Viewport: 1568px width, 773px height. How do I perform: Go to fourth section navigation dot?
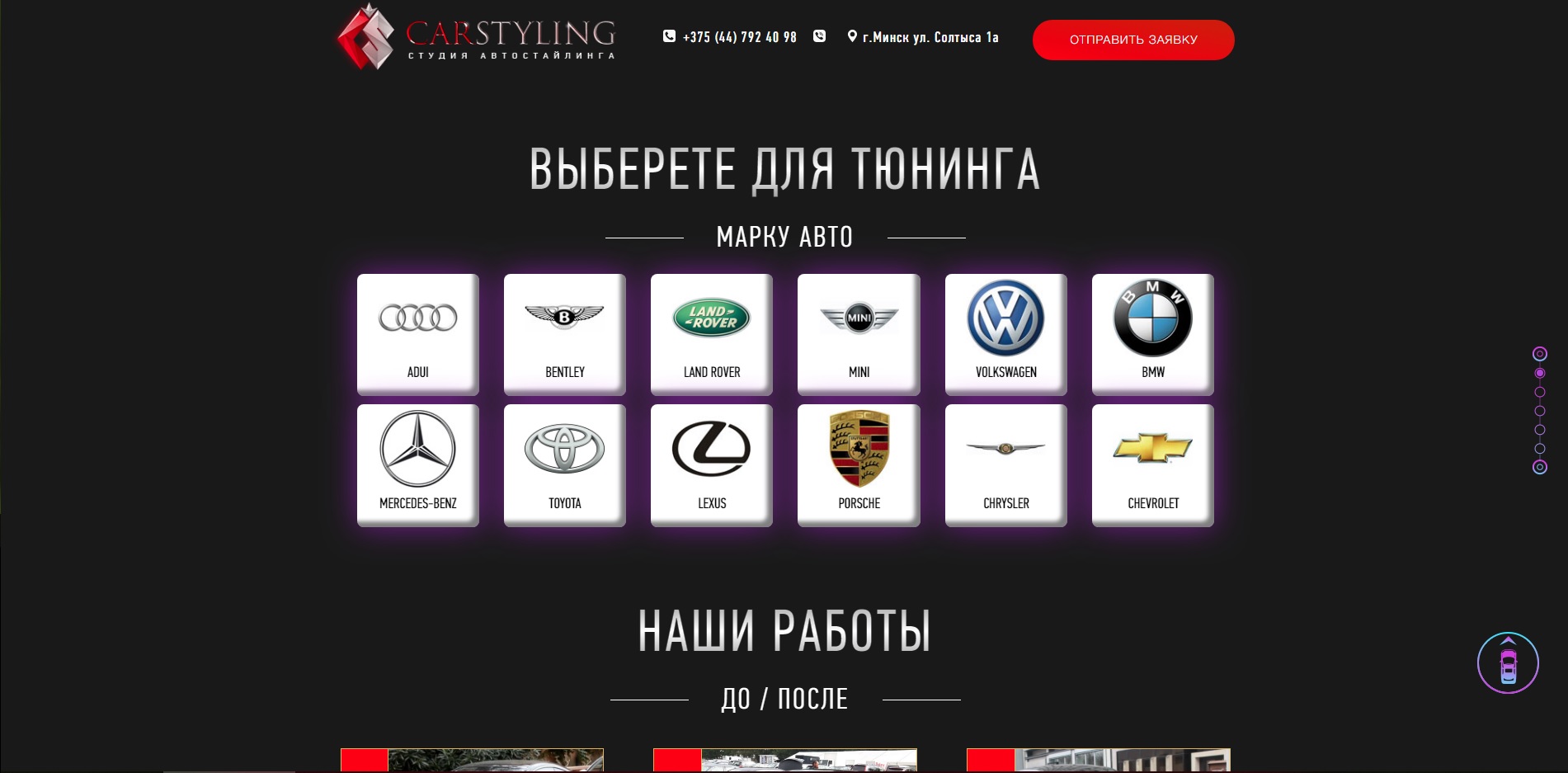point(1539,411)
